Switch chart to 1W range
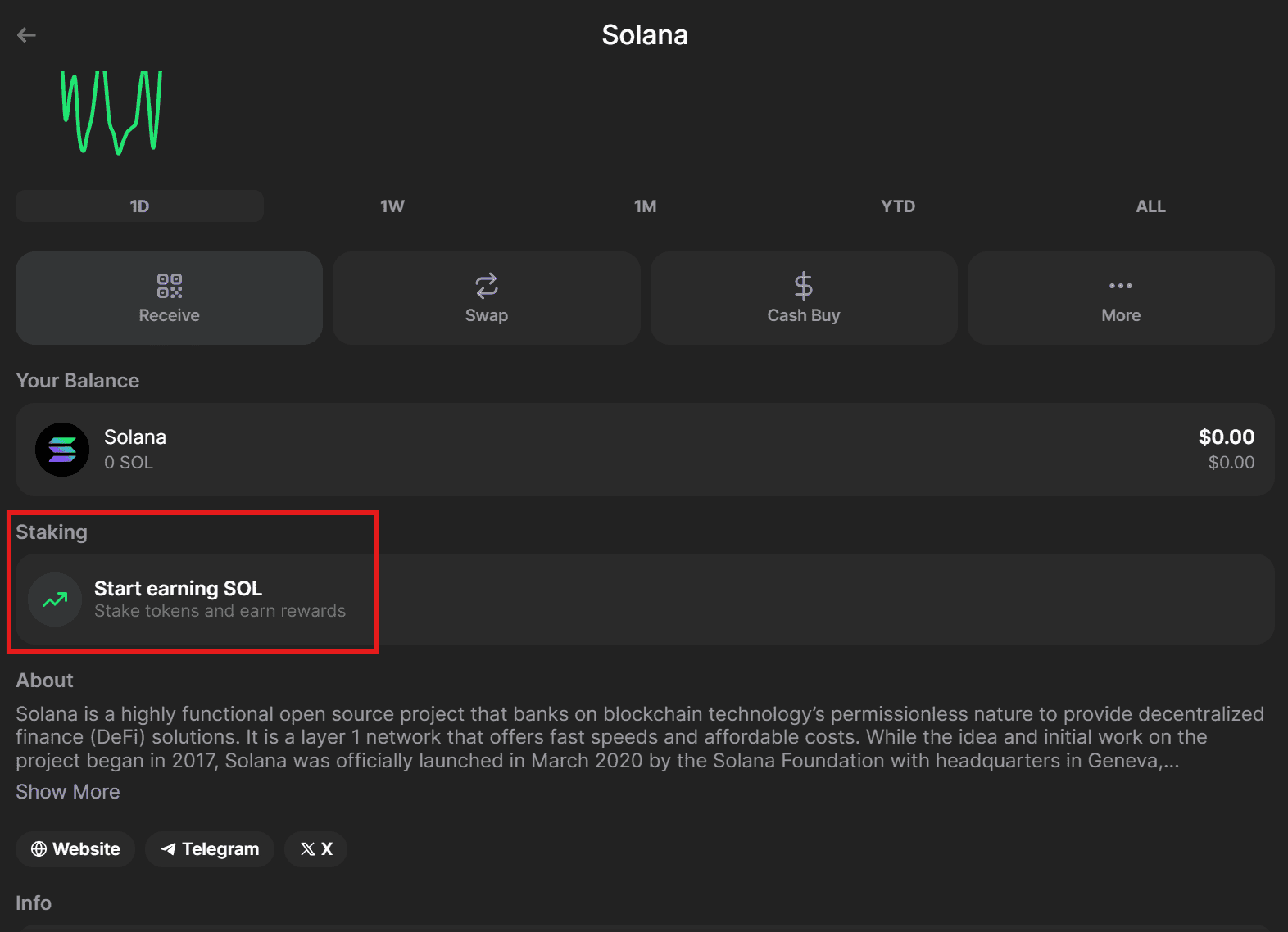The image size is (1288, 932). (392, 206)
